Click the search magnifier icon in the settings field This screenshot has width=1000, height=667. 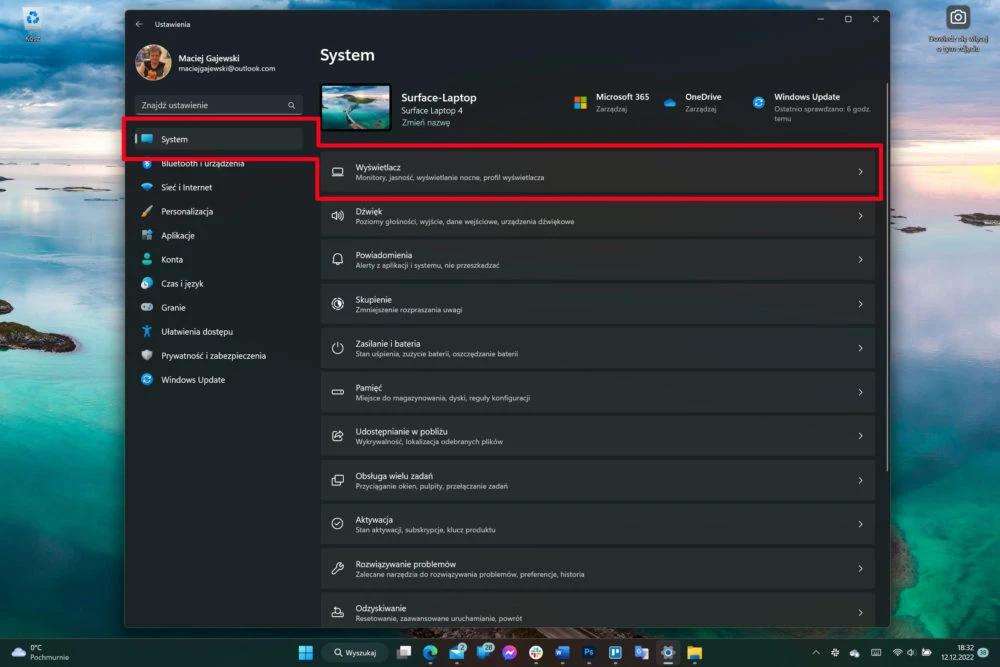click(291, 105)
